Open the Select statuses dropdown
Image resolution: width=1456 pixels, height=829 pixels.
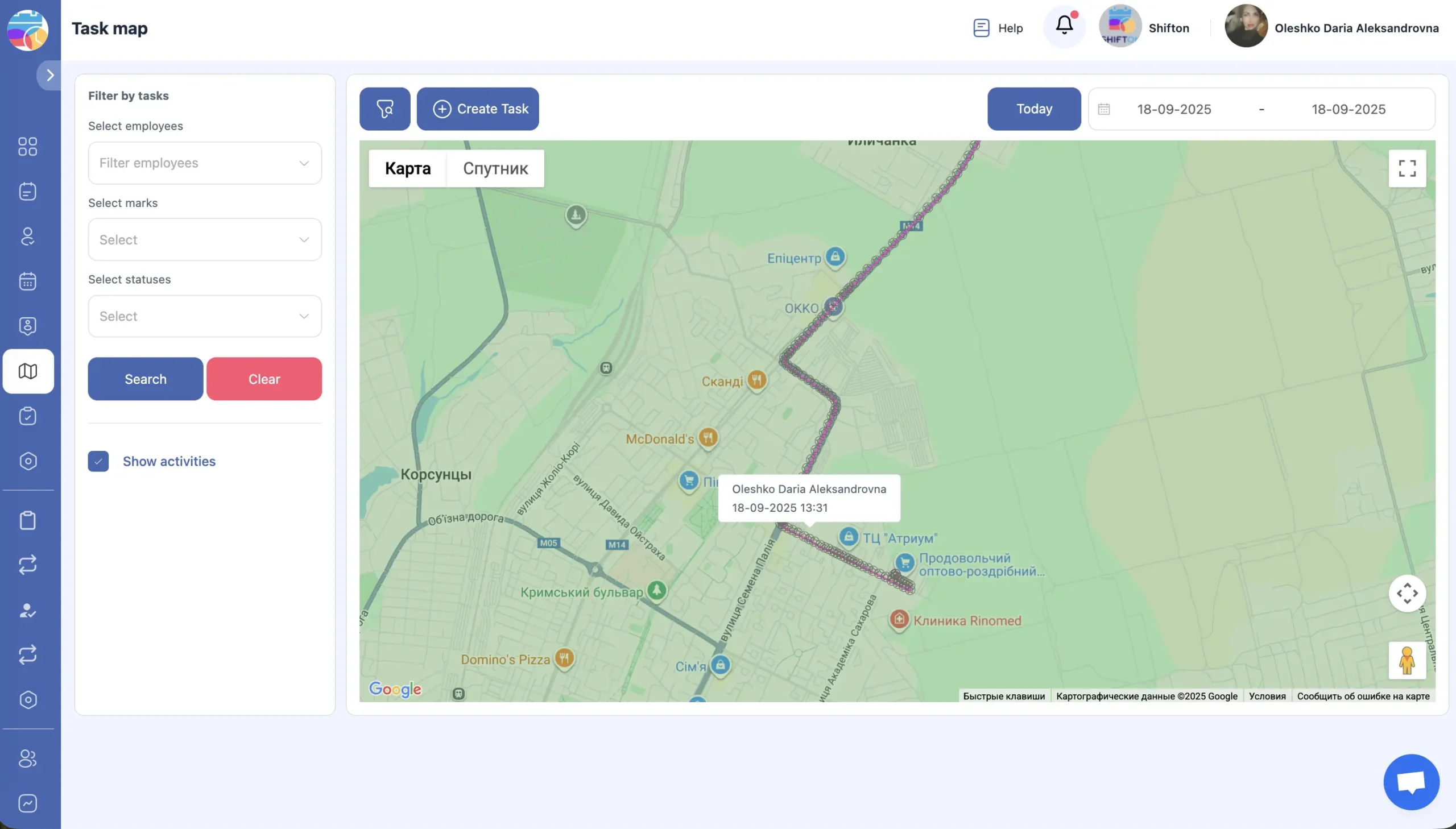[204, 316]
